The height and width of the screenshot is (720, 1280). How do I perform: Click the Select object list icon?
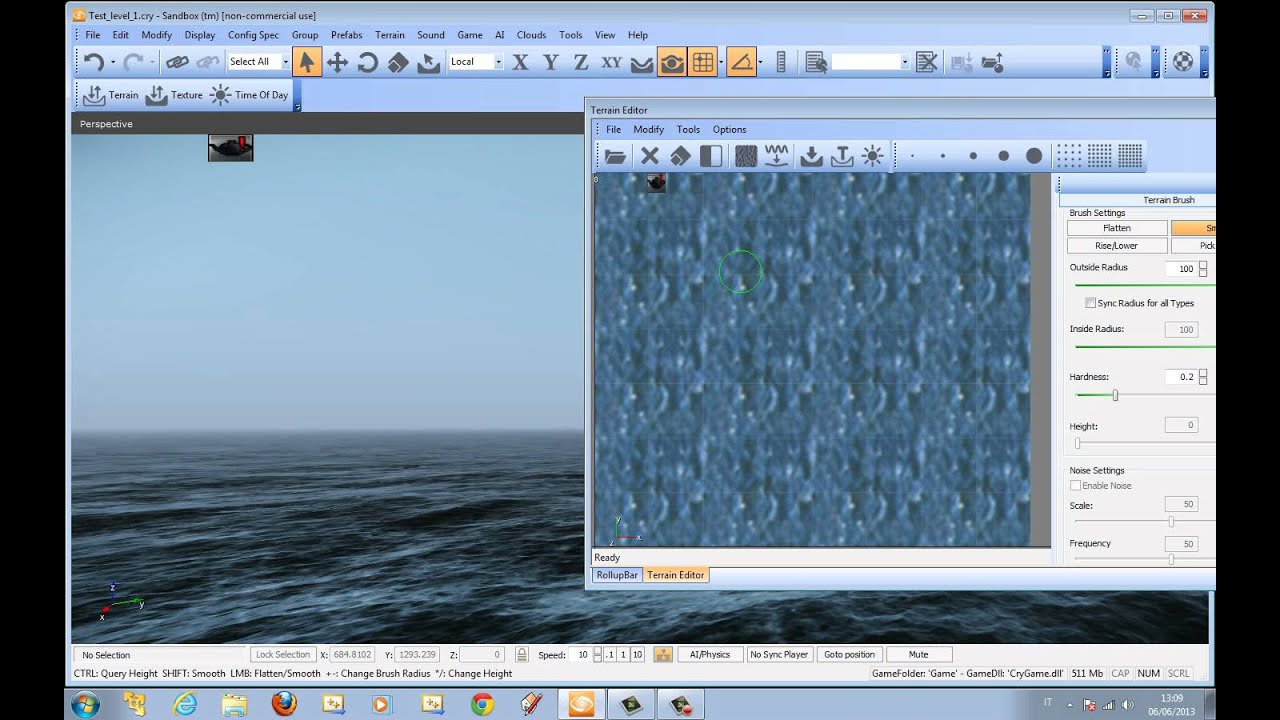pyautogui.click(x=816, y=62)
